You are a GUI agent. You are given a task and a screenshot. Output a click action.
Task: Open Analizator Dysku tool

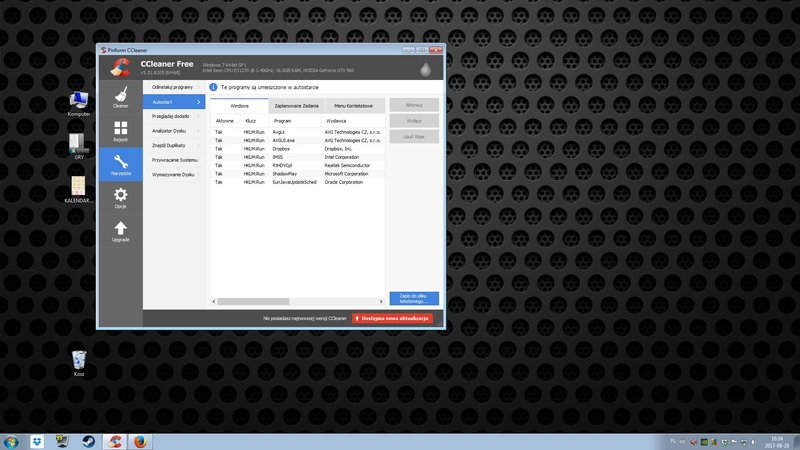(x=174, y=131)
